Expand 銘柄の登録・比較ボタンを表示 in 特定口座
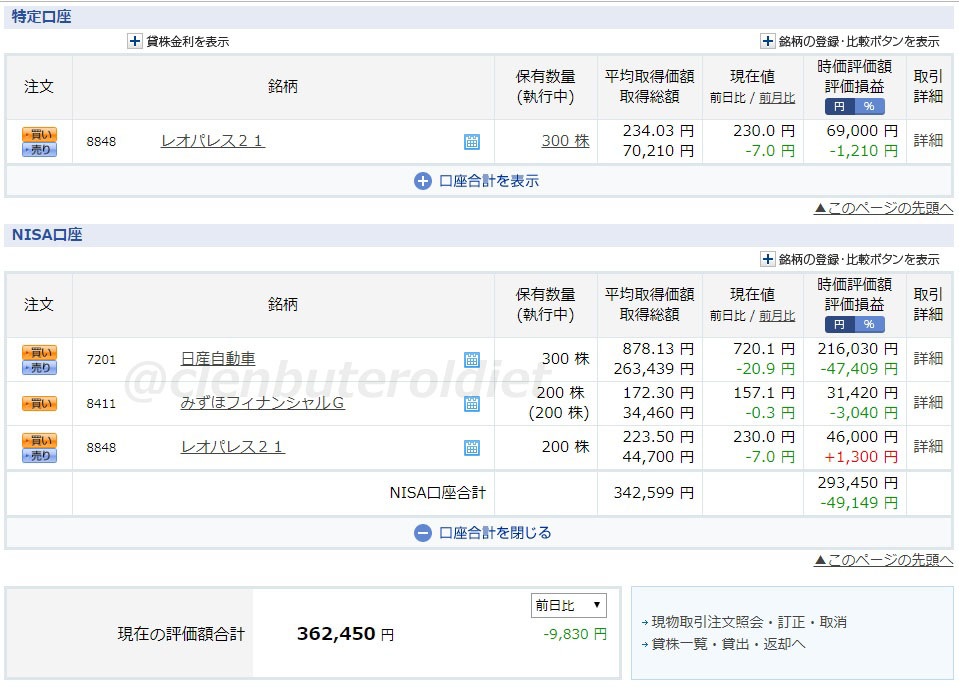The height and width of the screenshot is (687, 959). coord(850,42)
